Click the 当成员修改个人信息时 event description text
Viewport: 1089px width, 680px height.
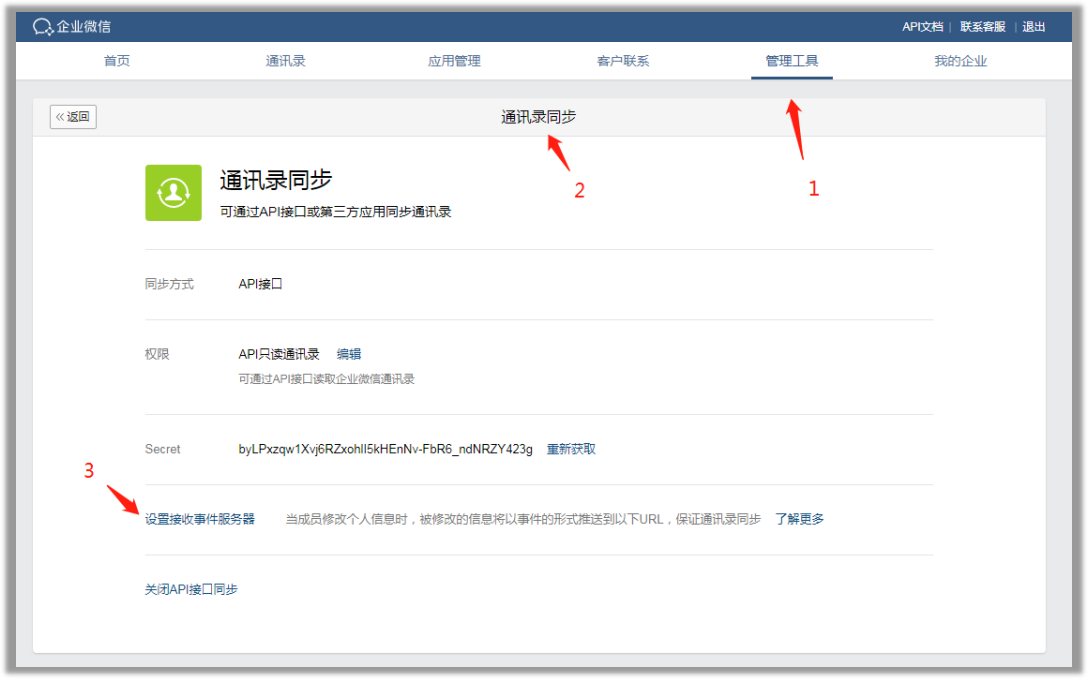[x=523, y=520]
